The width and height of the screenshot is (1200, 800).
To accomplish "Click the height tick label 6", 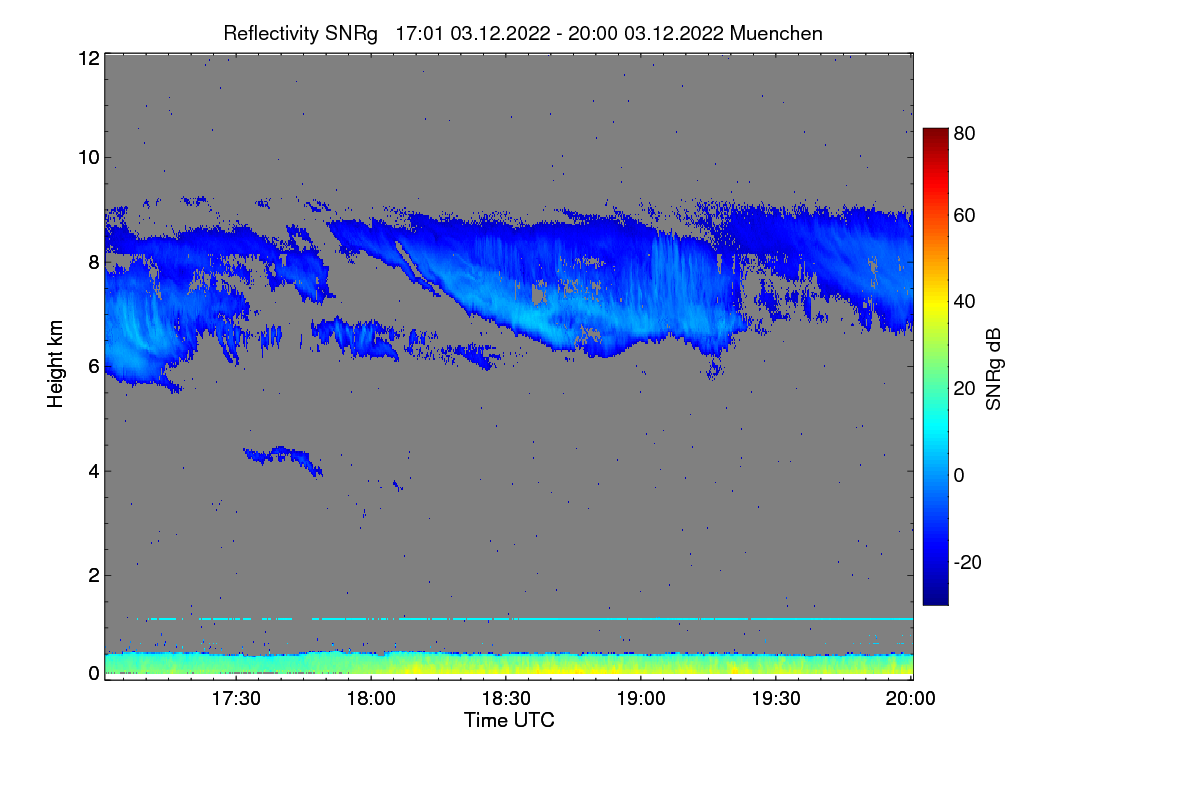I will coord(94,367).
